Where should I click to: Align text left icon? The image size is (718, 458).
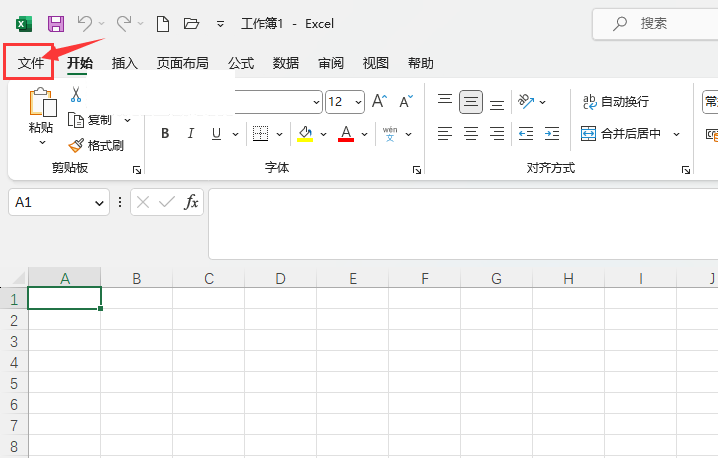(x=445, y=134)
